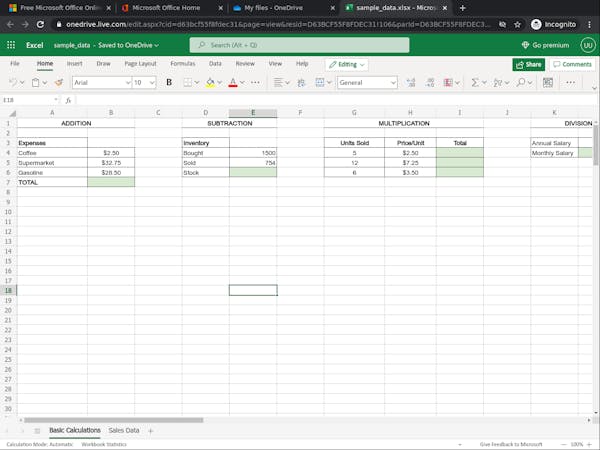Click the Search box
600x450 pixels.
(x=299, y=45)
